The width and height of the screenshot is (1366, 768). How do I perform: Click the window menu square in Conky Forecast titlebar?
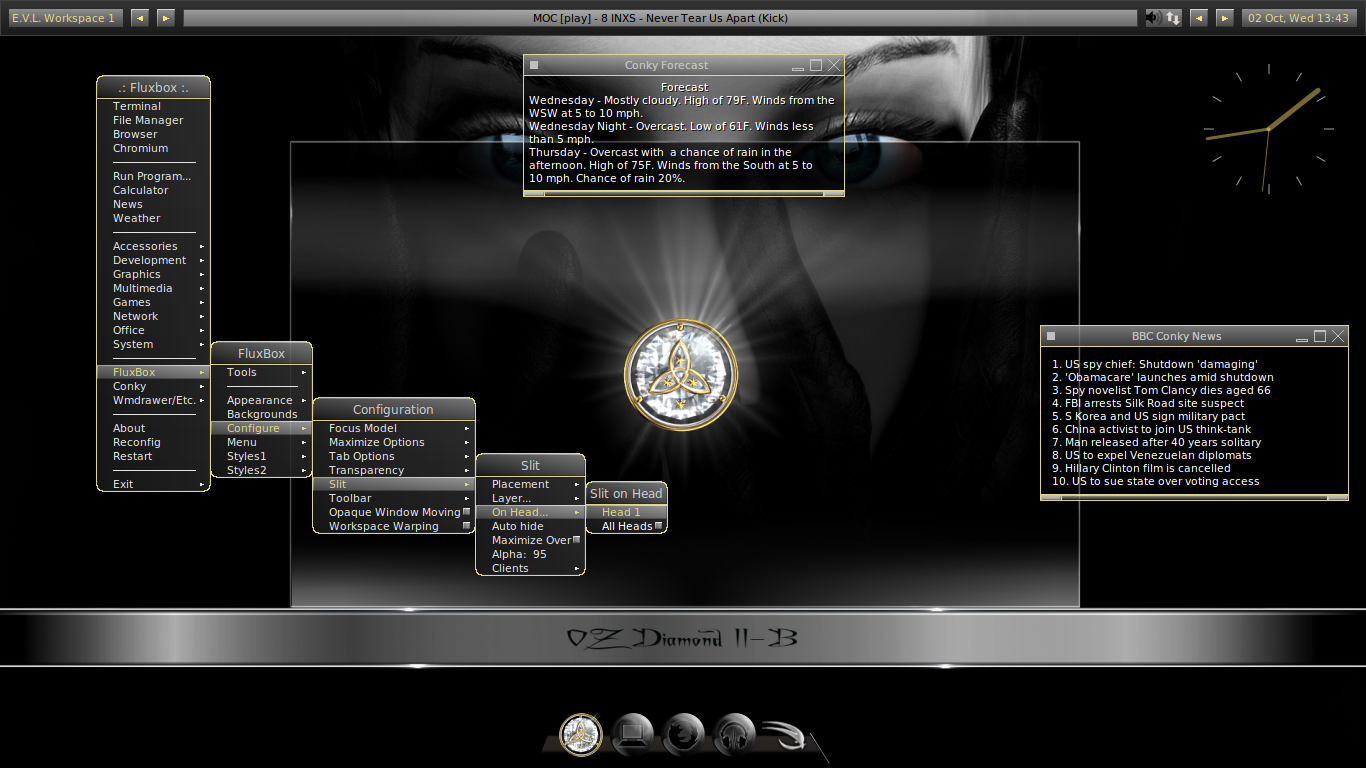[534, 65]
